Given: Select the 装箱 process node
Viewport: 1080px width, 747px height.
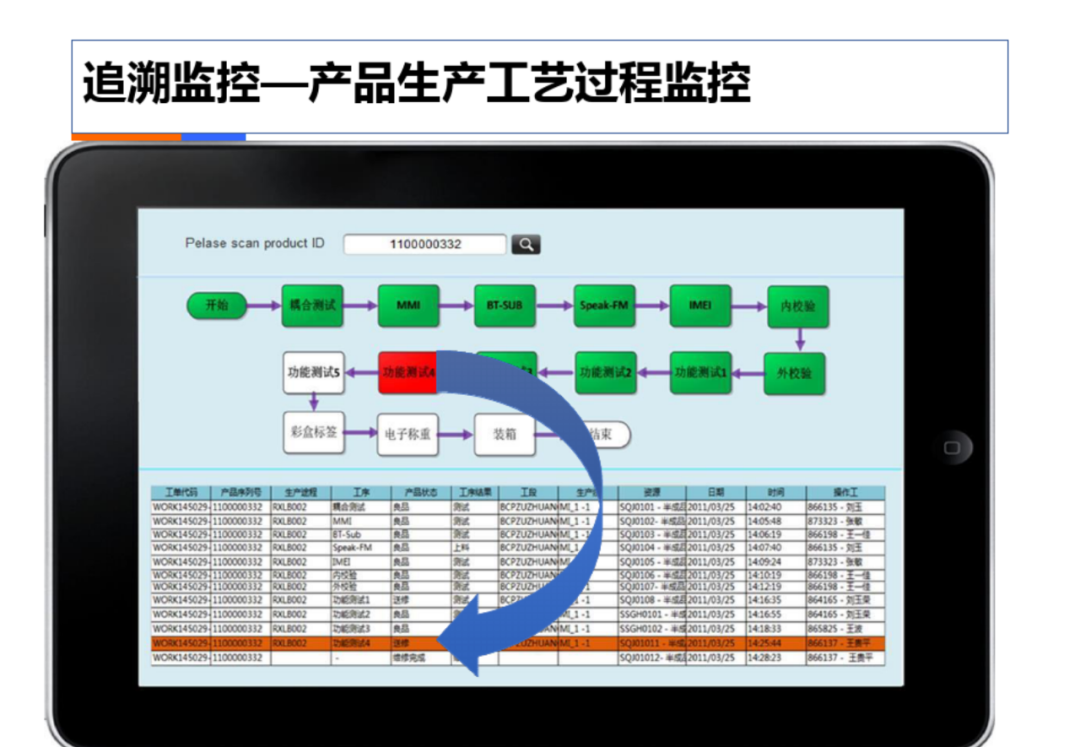Looking at the screenshot, I should (x=505, y=434).
